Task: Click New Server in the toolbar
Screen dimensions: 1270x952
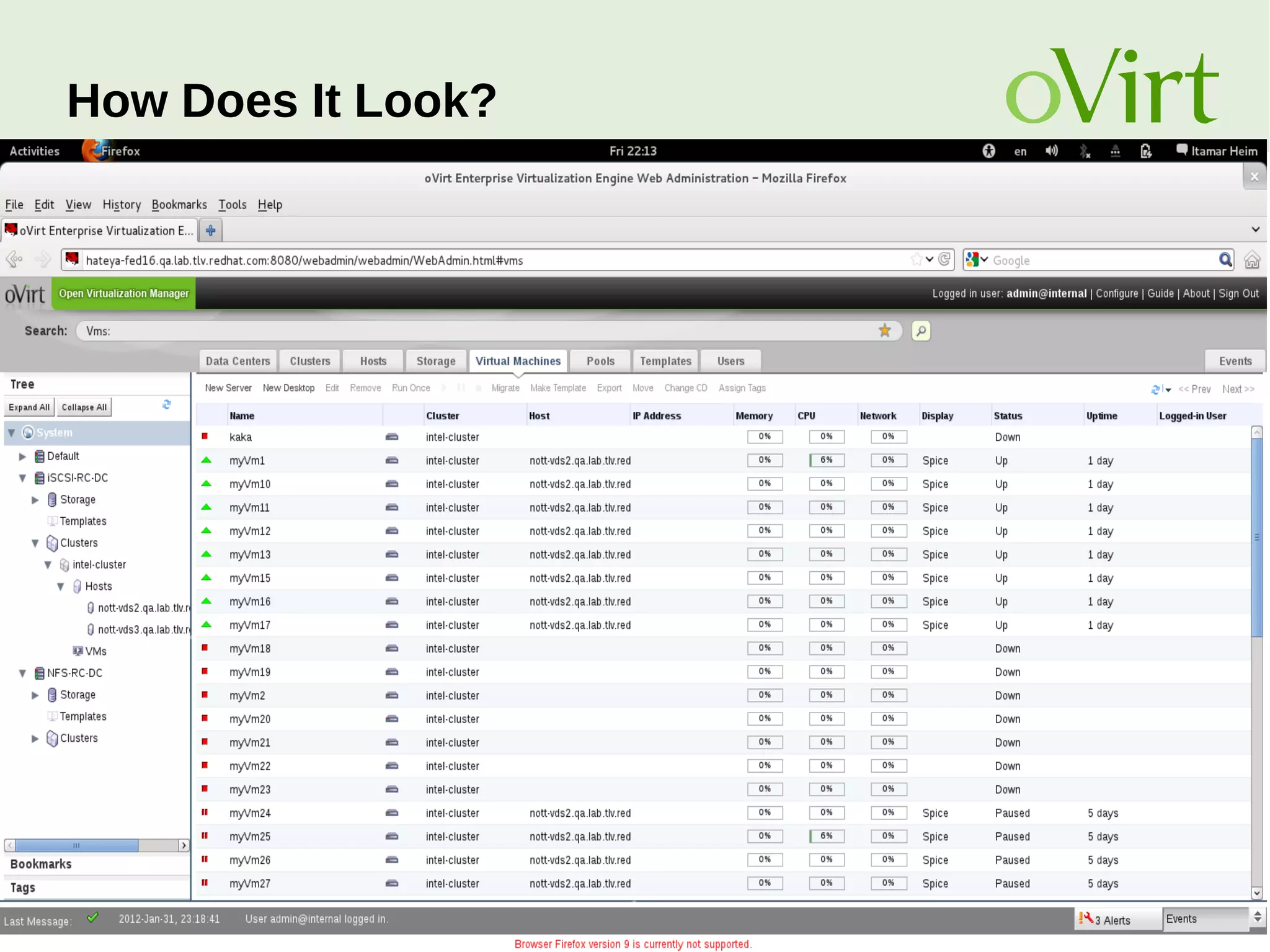Action: tap(228, 388)
